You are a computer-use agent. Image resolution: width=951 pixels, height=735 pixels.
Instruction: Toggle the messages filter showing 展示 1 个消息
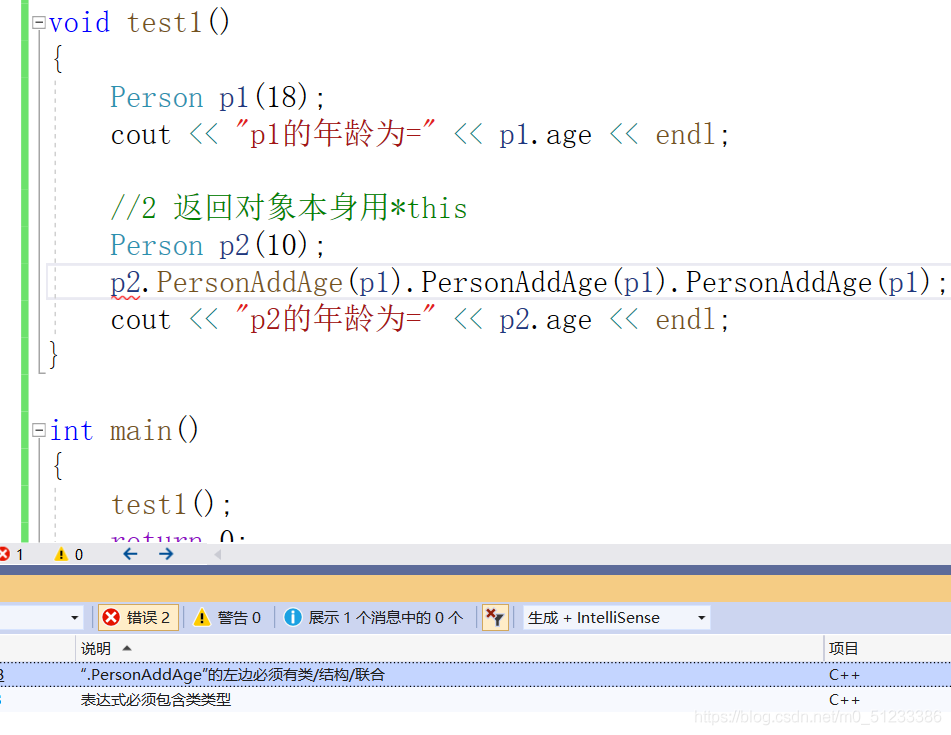click(x=374, y=617)
